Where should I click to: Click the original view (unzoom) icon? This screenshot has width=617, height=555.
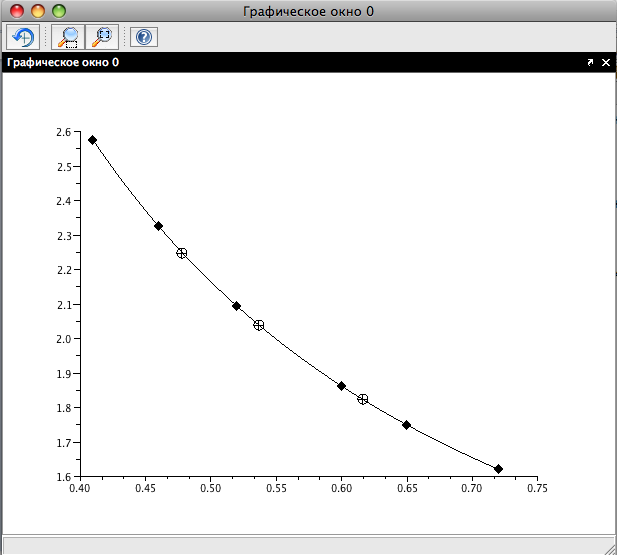(x=102, y=37)
